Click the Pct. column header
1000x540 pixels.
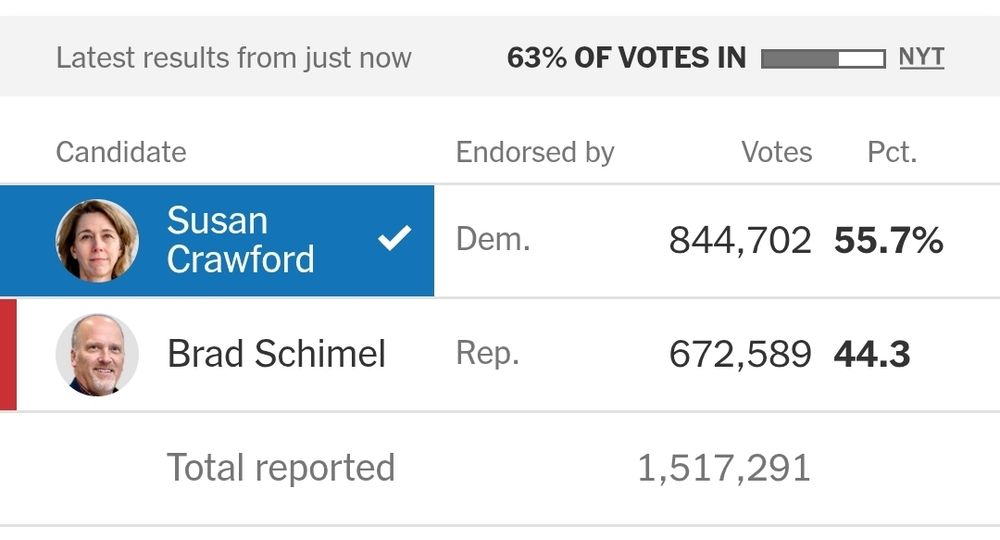[x=892, y=152]
